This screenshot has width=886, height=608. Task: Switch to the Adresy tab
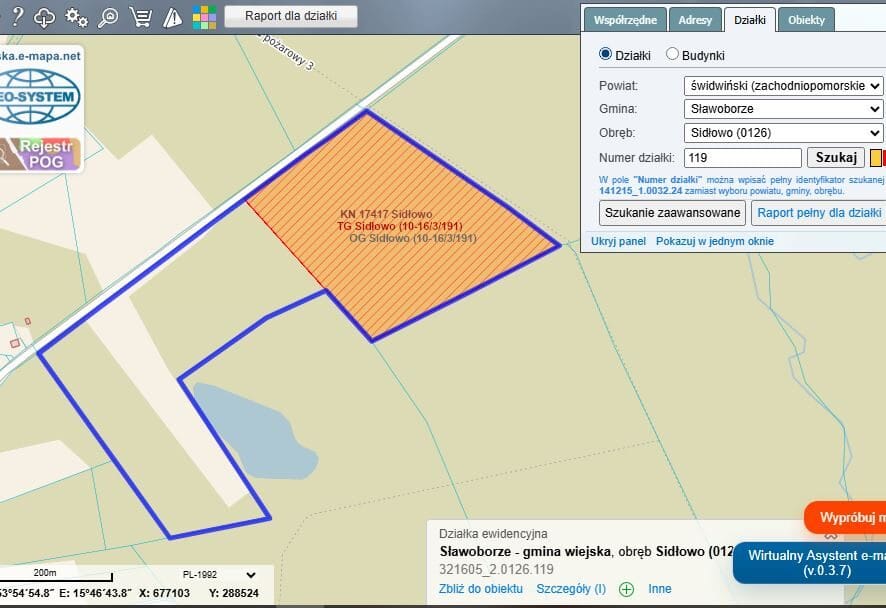pyautogui.click(x=695, y=20)
